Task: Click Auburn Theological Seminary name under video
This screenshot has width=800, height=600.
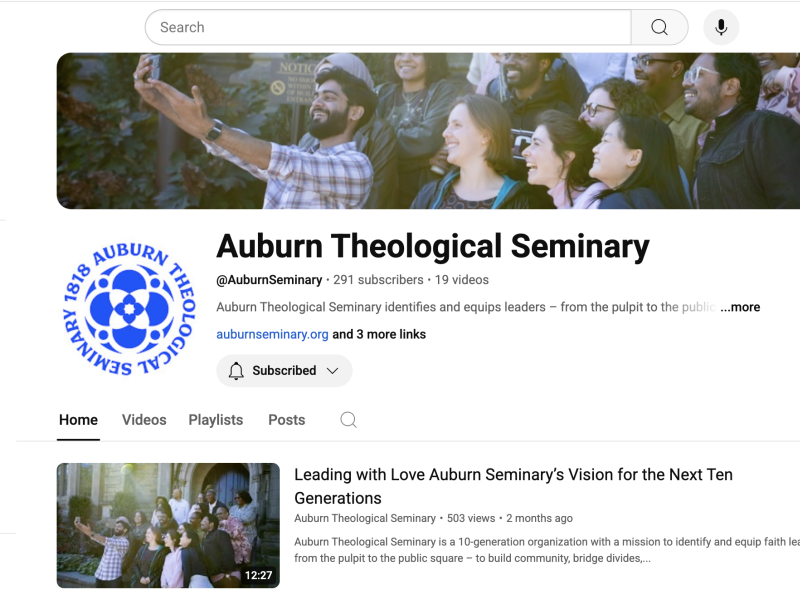Action: coord(365,518)
